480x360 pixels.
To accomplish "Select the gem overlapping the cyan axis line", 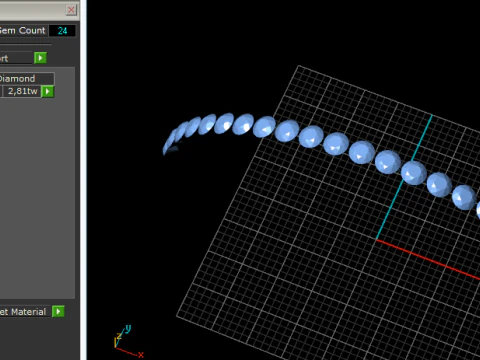I will pyautogui.click(x=414, y=173).
